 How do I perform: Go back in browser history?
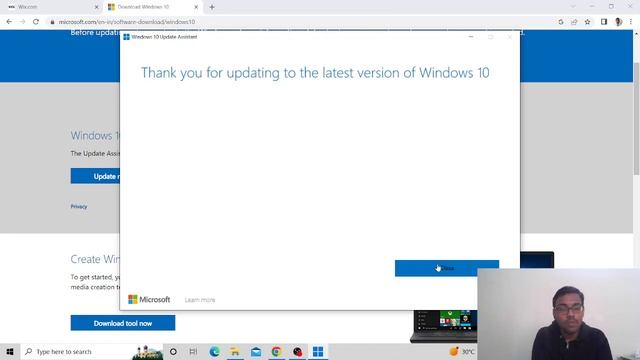tap(9, 22)
